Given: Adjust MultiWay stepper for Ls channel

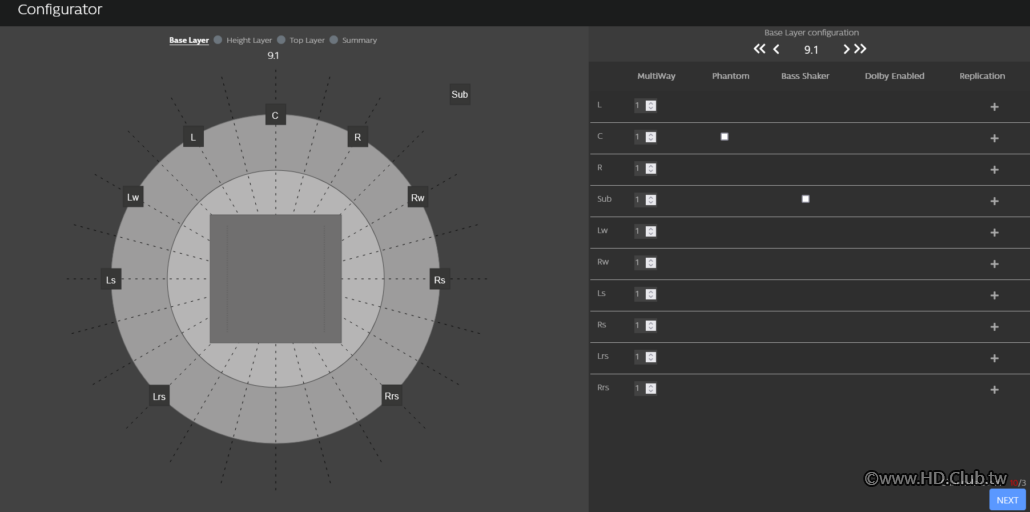Looking at the screenshot, I should tap(650, 294).
